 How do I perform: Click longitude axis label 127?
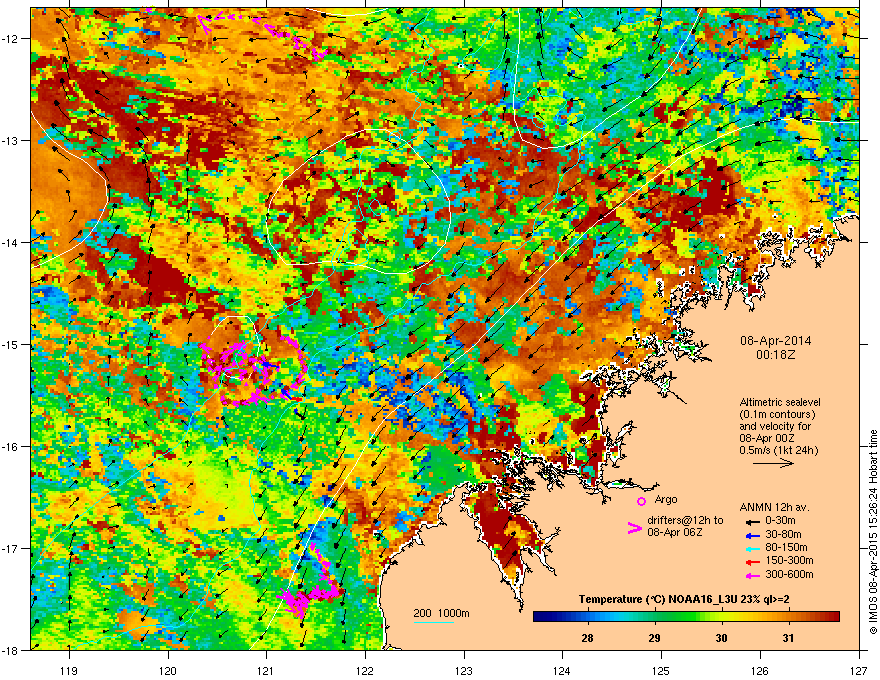tap(859, 670)
